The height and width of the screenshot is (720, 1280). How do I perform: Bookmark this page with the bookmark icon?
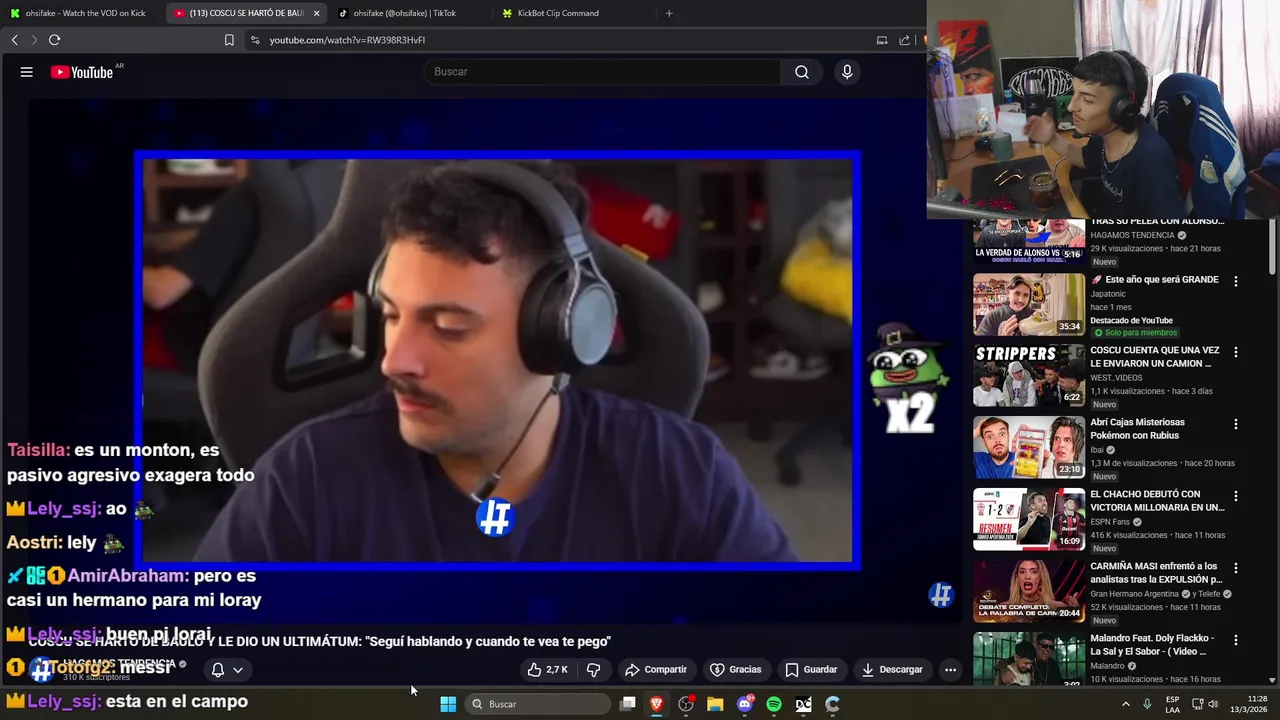pyautogui.click(x=229, y=40)
